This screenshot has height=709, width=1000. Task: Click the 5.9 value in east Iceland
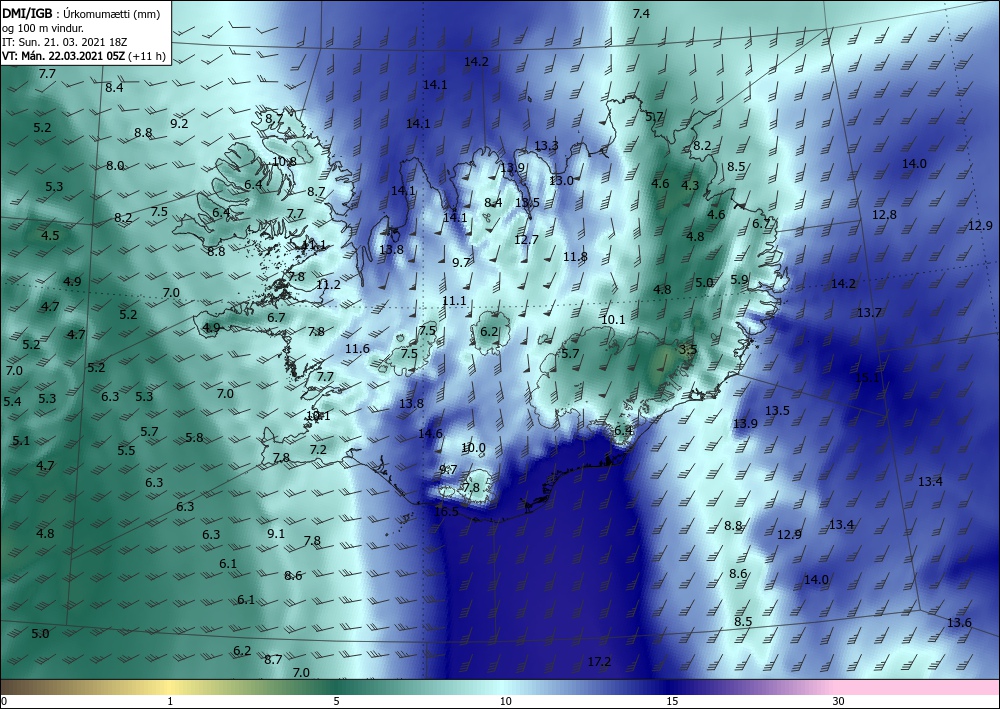(739, 279)
